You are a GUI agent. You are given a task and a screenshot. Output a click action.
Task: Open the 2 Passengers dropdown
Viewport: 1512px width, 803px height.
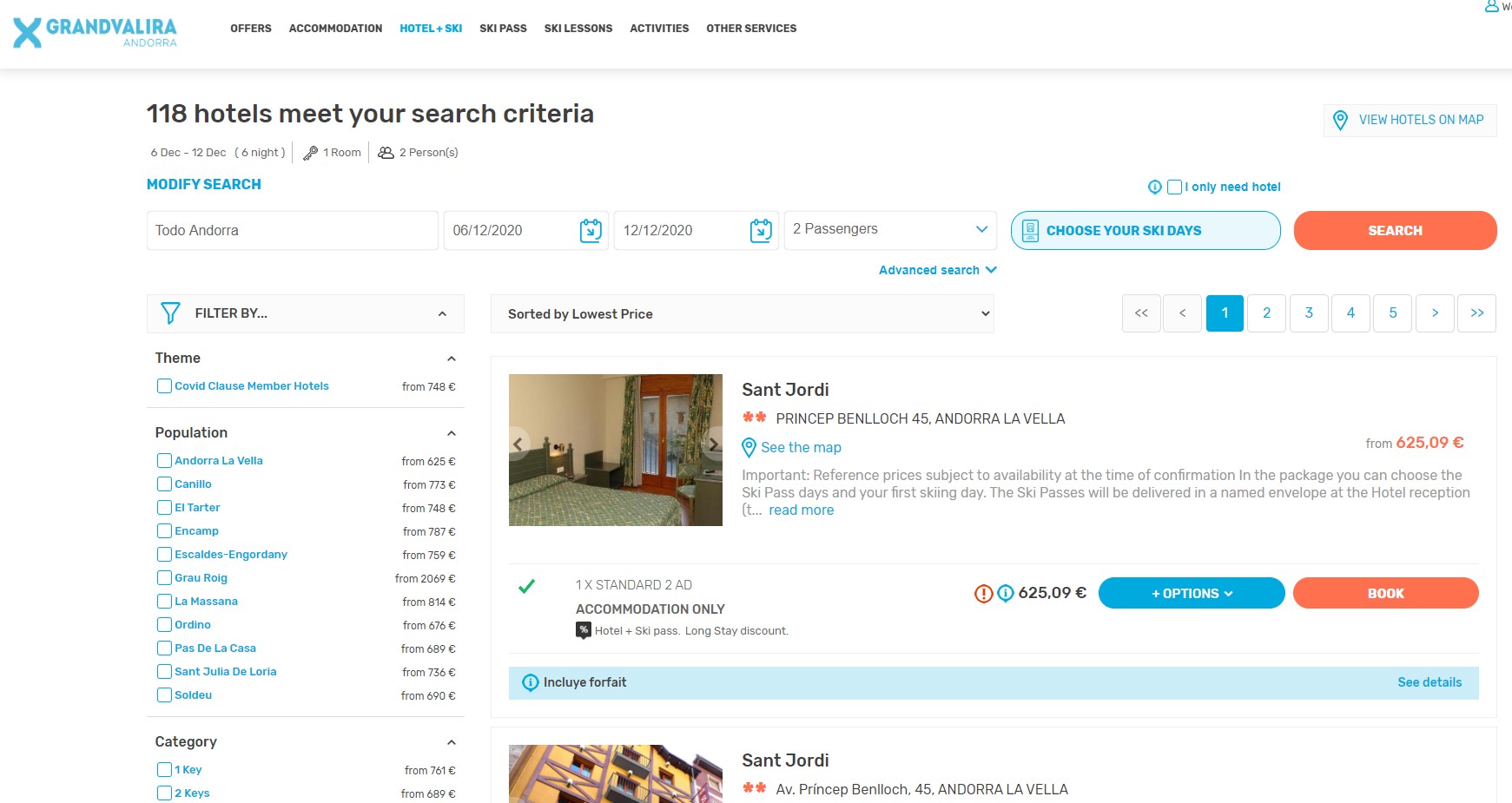pos(891,230)
